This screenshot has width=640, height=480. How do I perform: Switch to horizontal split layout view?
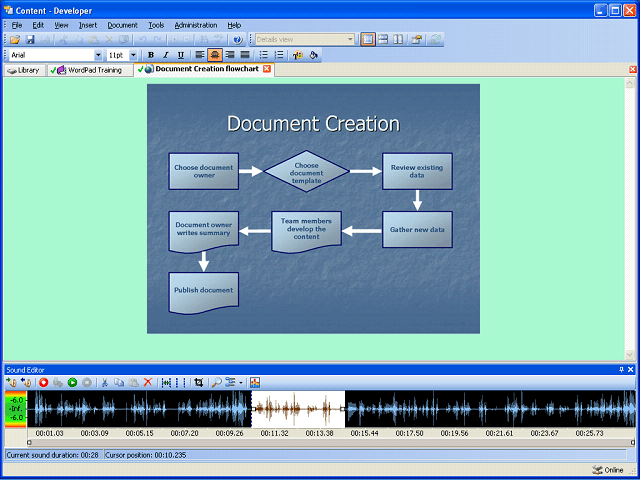[383, 40]
